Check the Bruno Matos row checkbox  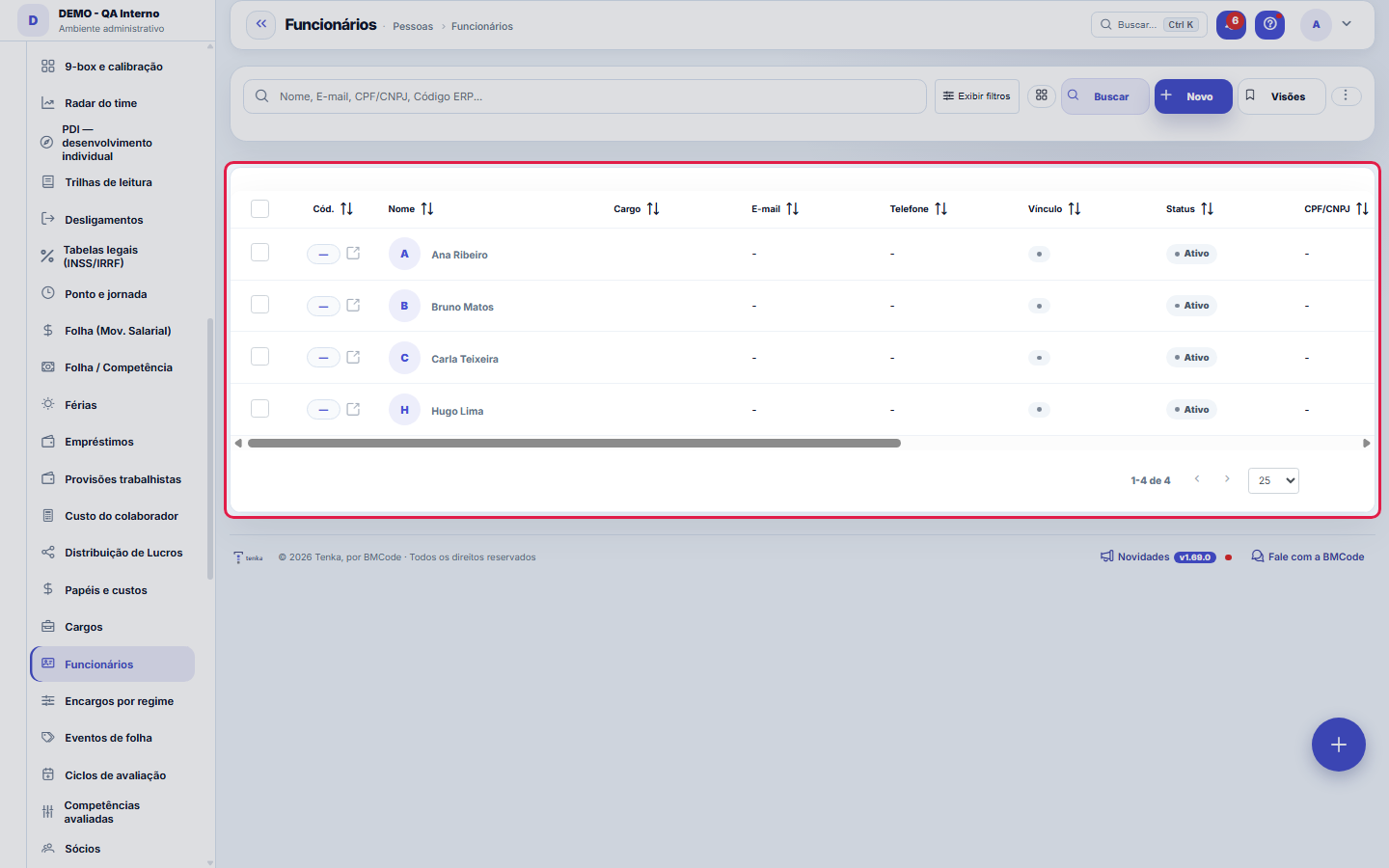point(259,305)
